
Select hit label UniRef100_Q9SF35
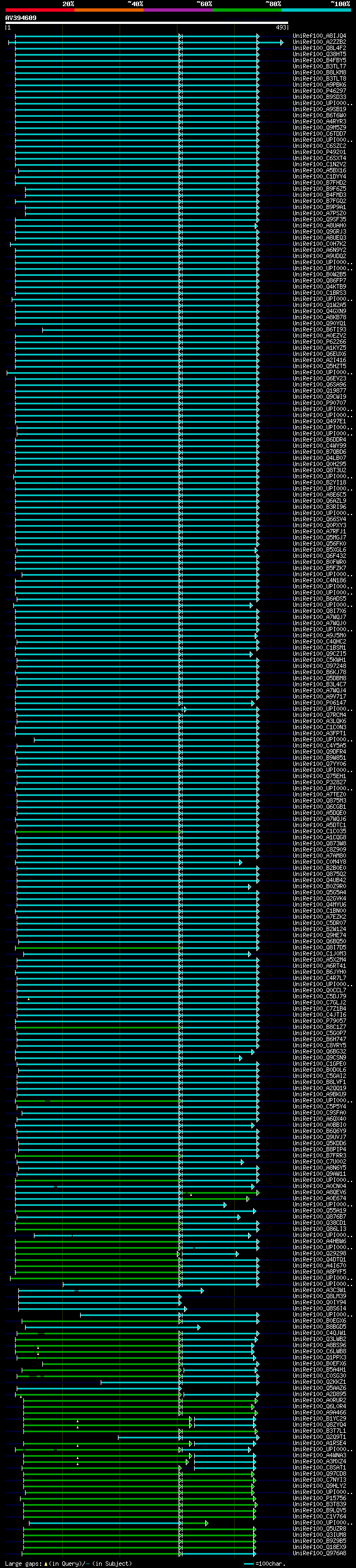319,219
